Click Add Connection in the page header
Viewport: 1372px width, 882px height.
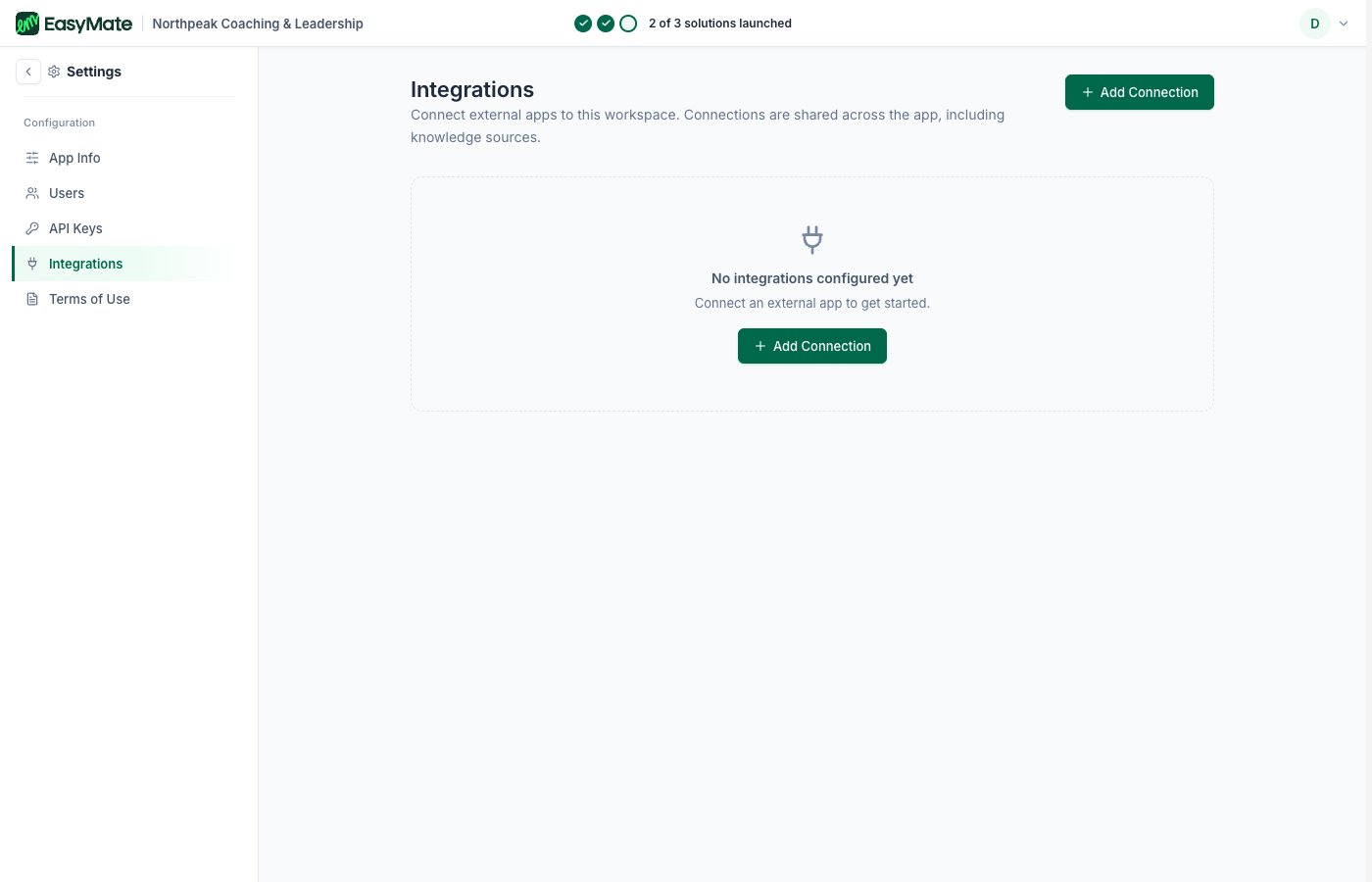click(1140, 92)
